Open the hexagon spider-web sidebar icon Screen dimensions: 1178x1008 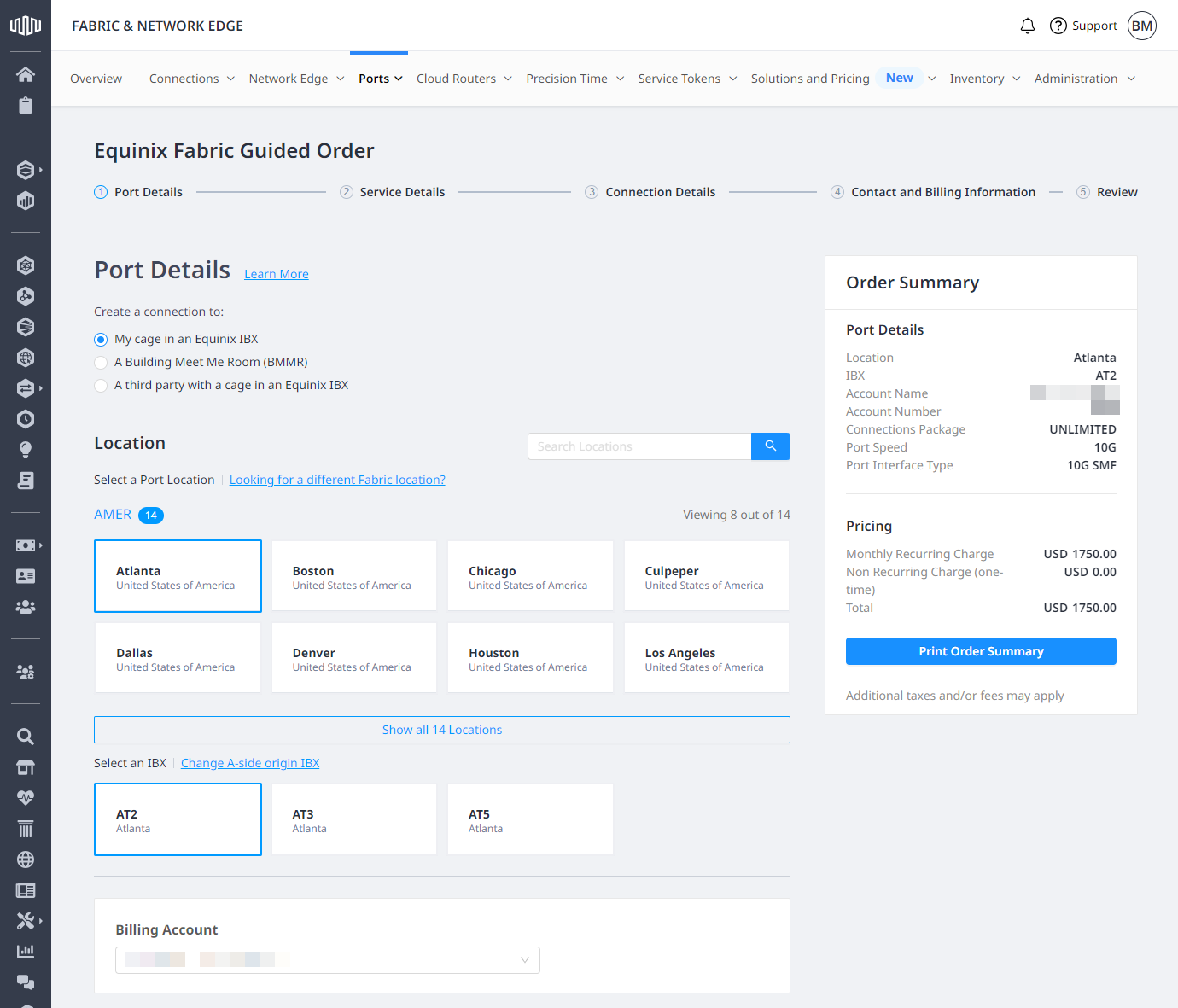[26, 265]
